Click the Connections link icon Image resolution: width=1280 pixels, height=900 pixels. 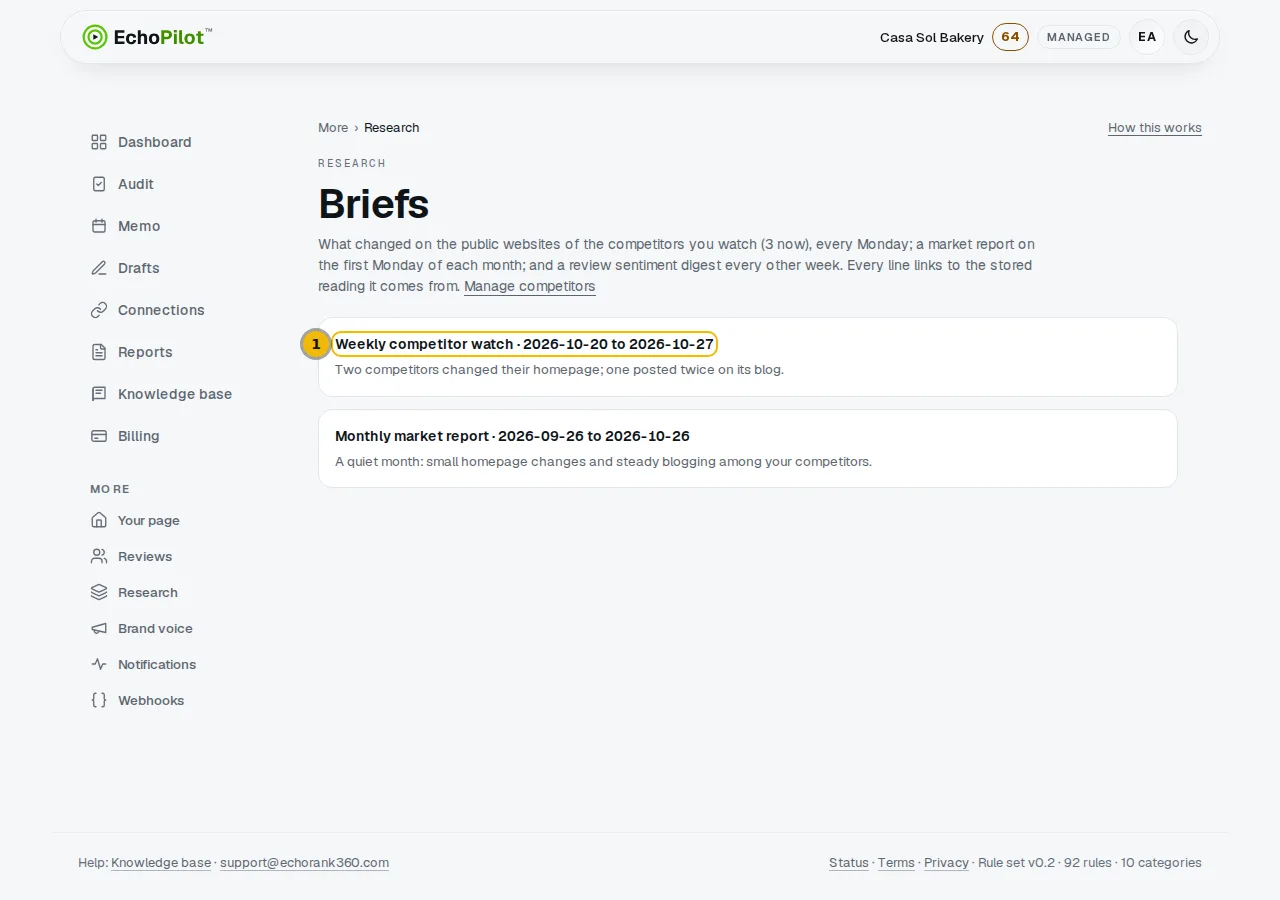pos(99,310)
